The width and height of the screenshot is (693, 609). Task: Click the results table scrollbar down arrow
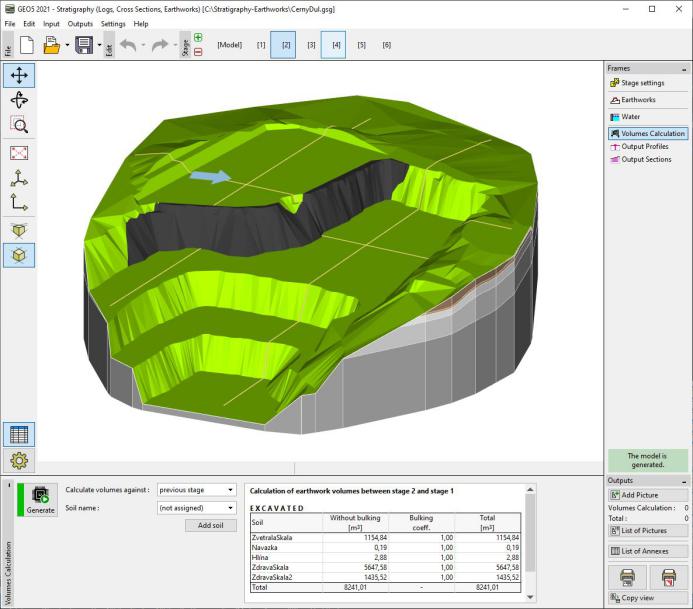530,597
